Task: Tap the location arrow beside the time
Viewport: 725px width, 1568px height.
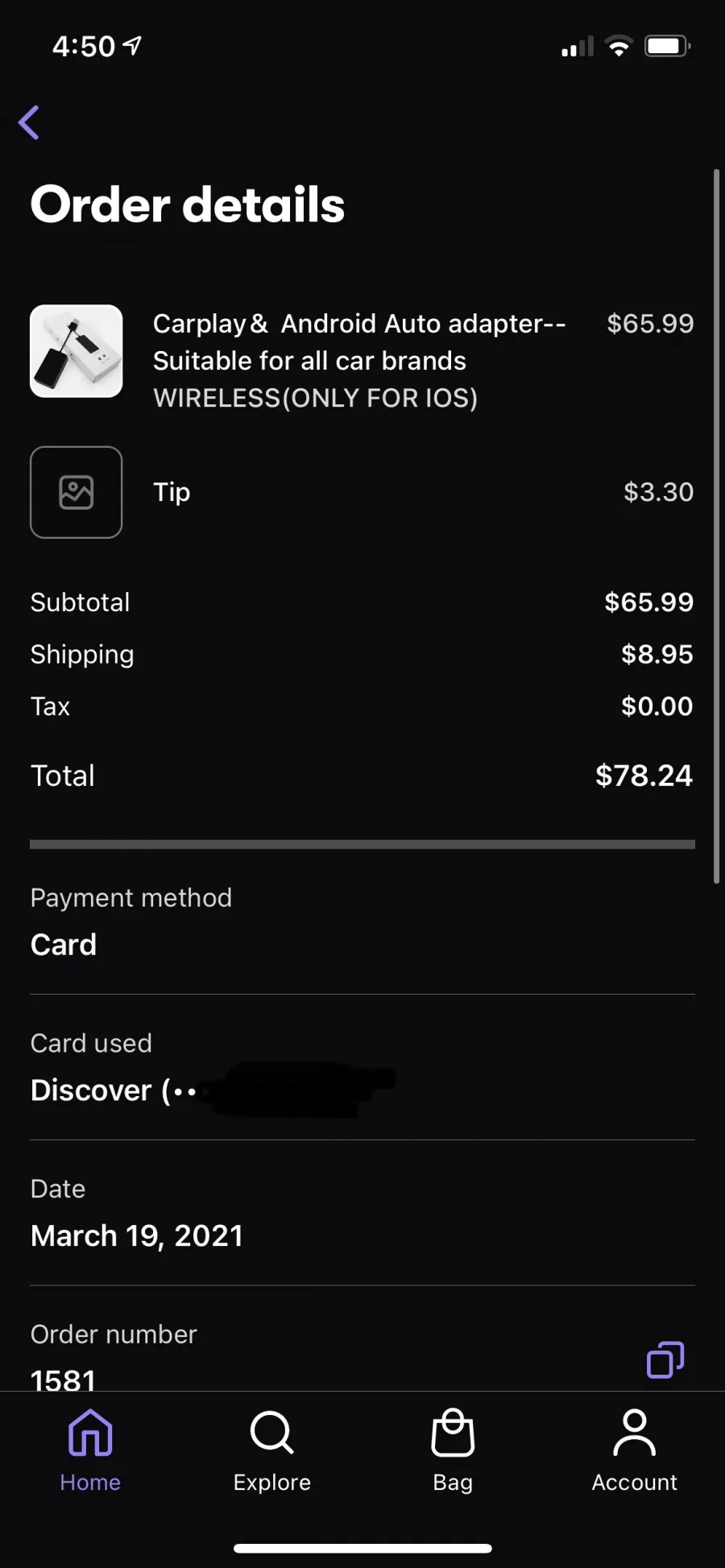Action: tap(132, 46)
